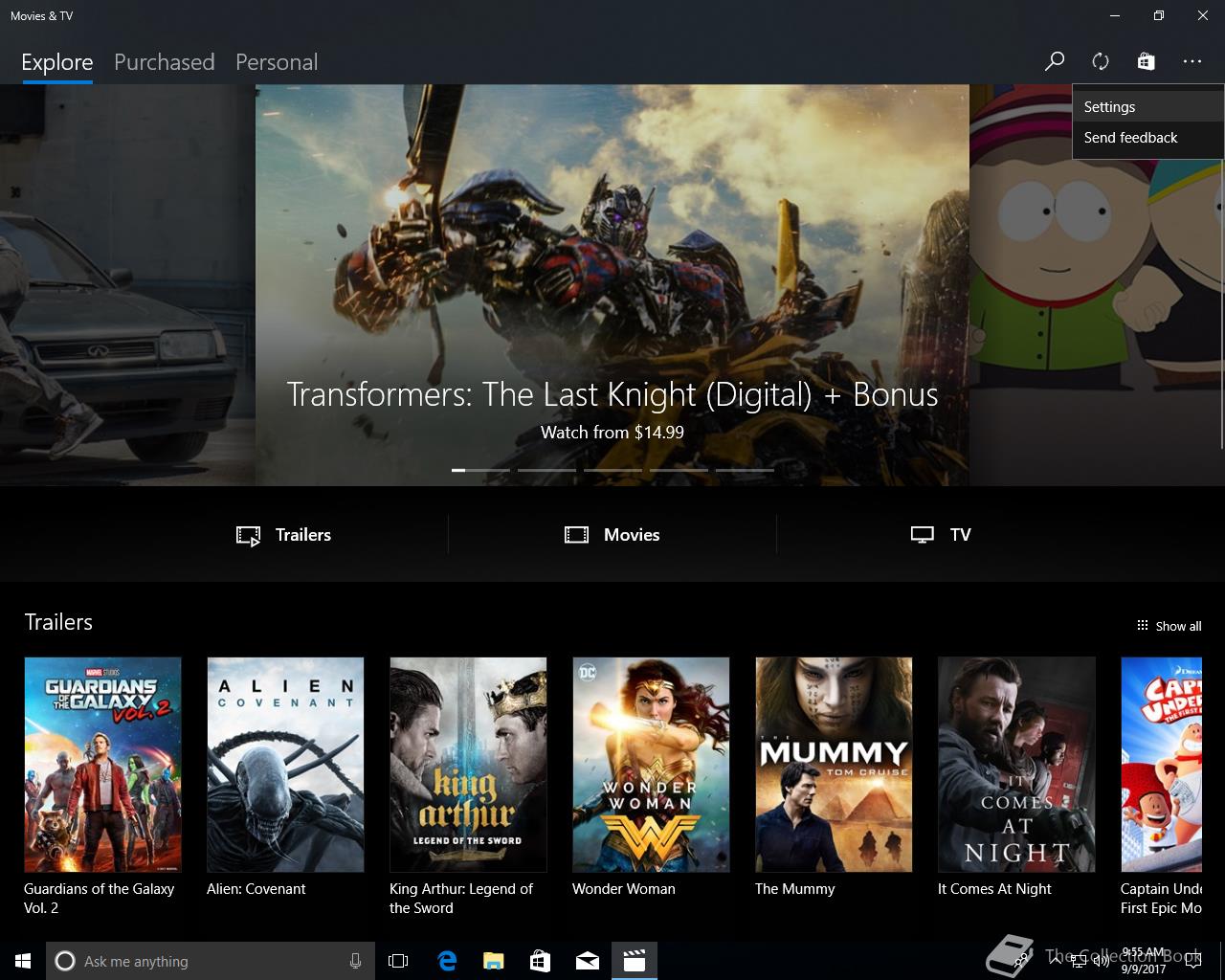
Task: Restore down the Movies & TV window
Action: click(x=1159, y=15)
